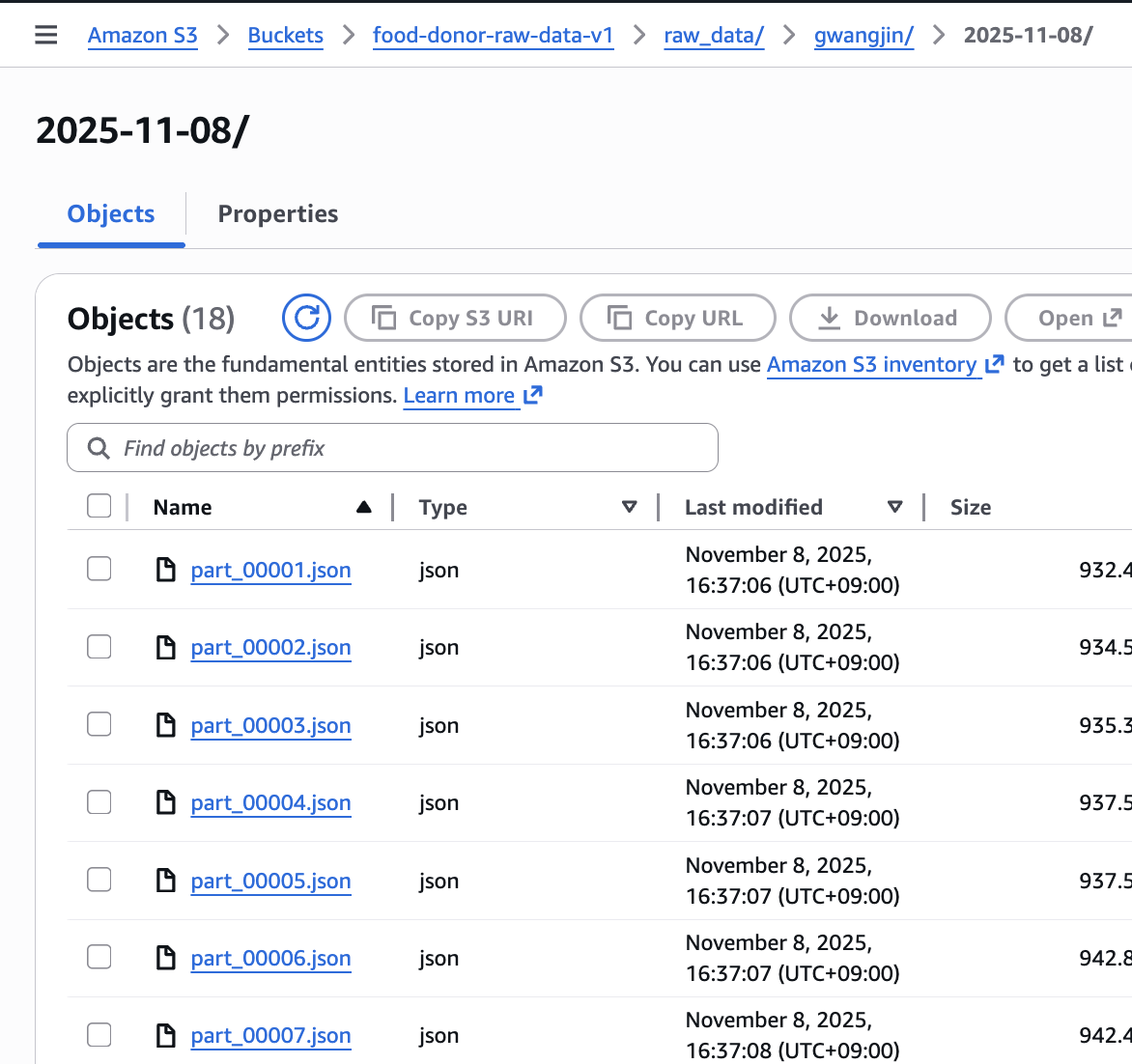Open the Amazon S3 inventory link
The width and height of the screenshot is (1132, 1064).
coord(872,365)
